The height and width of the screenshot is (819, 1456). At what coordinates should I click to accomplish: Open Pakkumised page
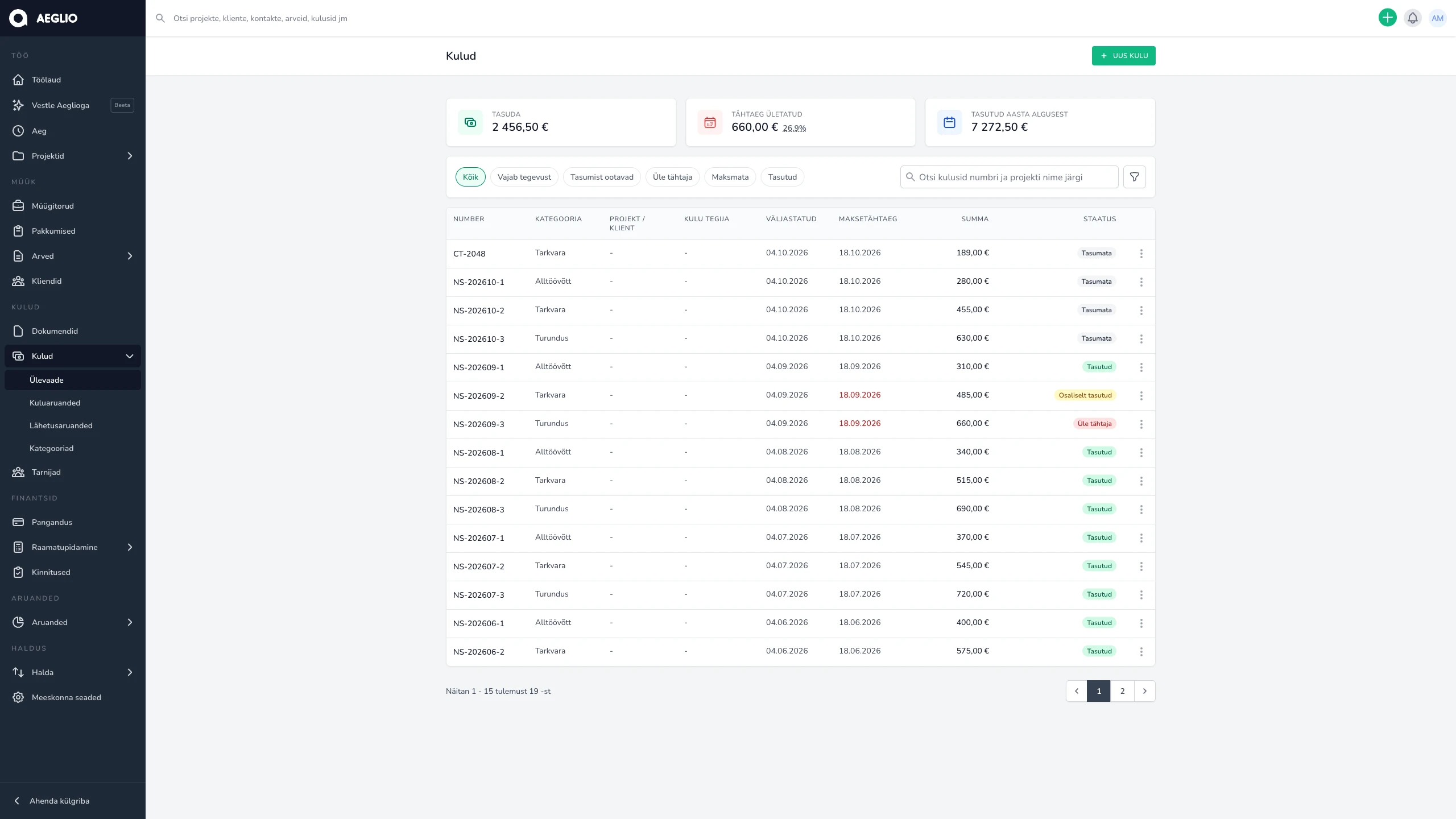[x=73, y=231]
